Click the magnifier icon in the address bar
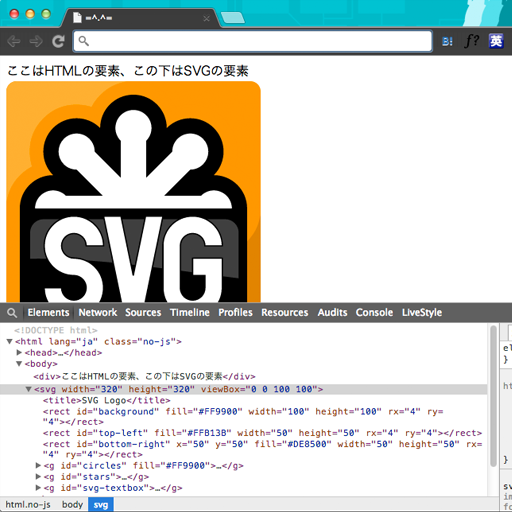The height and width of the screenshot is (512, 512). click(x=83, y=41)
